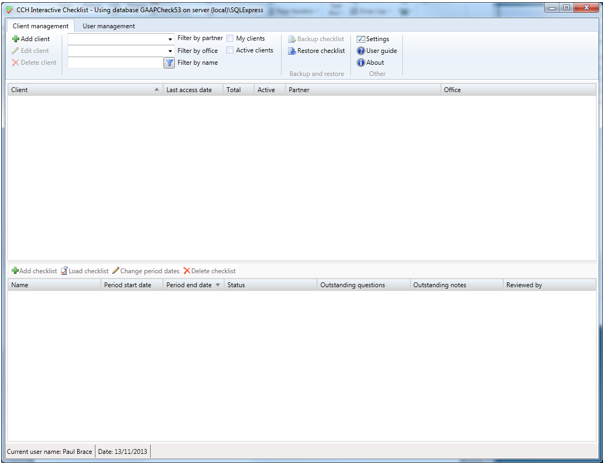Viewport: 606px width, 464px height.
Task: Enable the My clients checkbox
Action: click(x=230, y=38)
